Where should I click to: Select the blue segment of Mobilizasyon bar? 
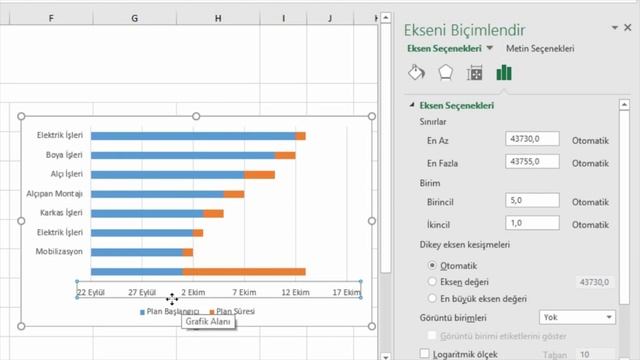137,252
